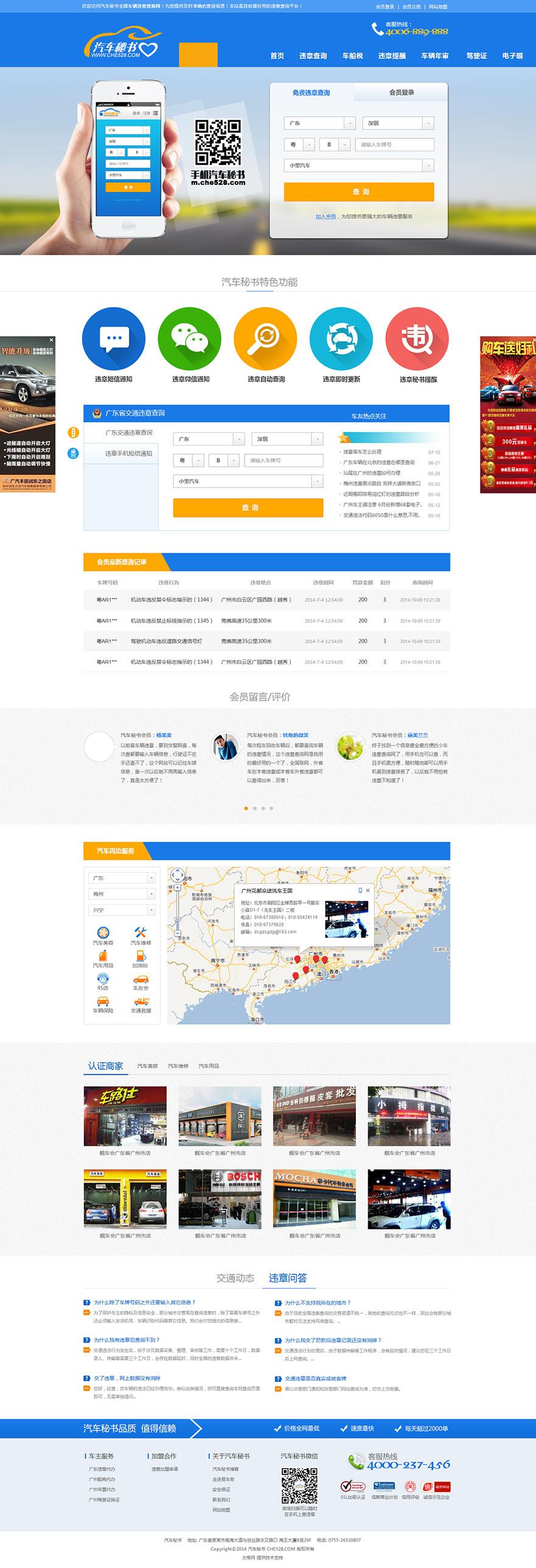
Task: Switch to the 交通动态 news tab
Action: [x=235, y=1277]
